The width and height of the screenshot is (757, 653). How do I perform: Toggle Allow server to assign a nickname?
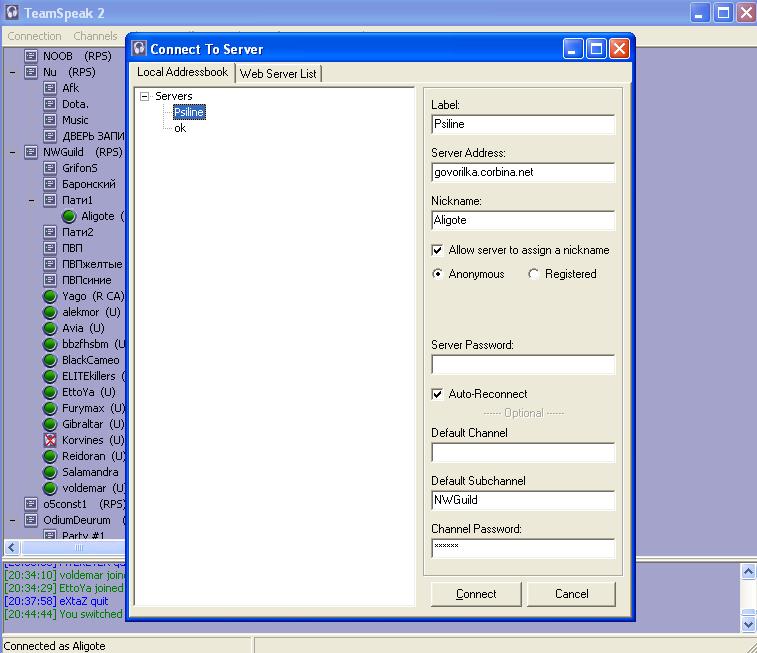point(437,250)
